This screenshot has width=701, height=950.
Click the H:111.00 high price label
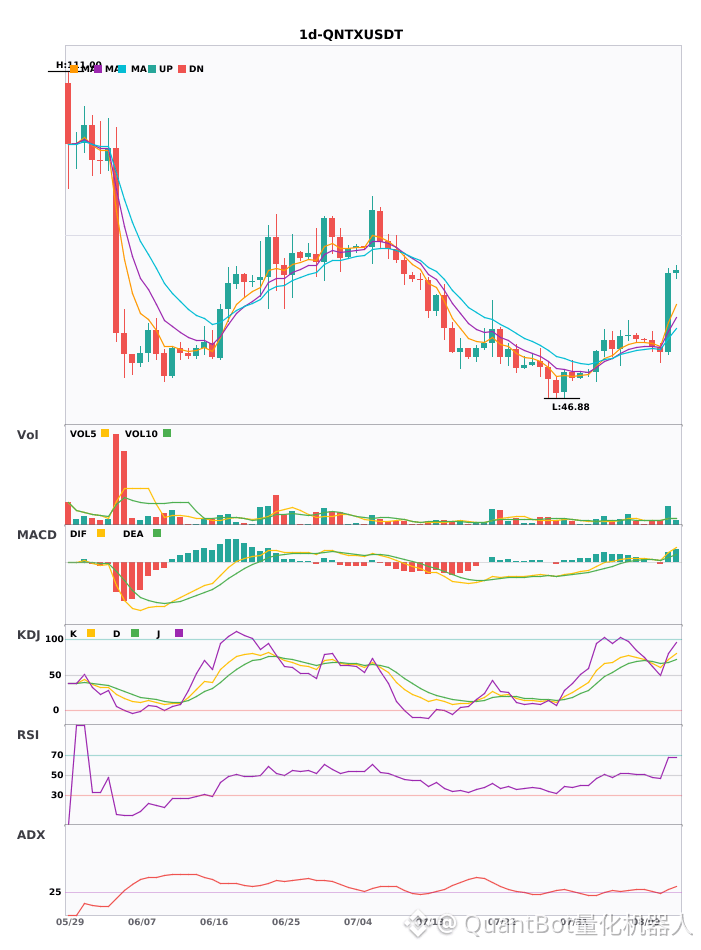[x=79, y=64]
